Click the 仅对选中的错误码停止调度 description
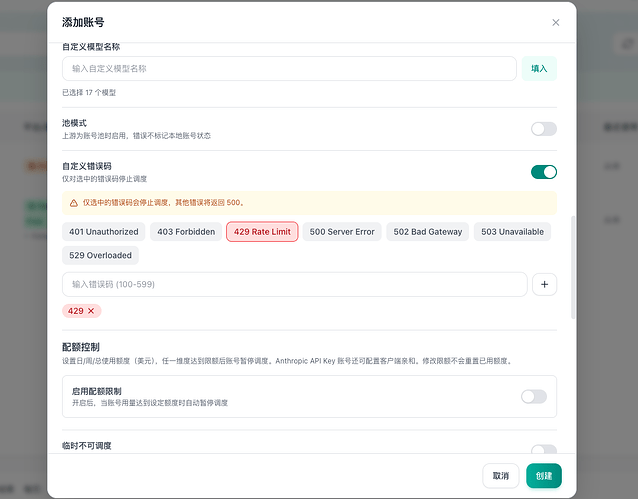The height and width of the screenshot is (499, 638). click(x=105, y=179)
